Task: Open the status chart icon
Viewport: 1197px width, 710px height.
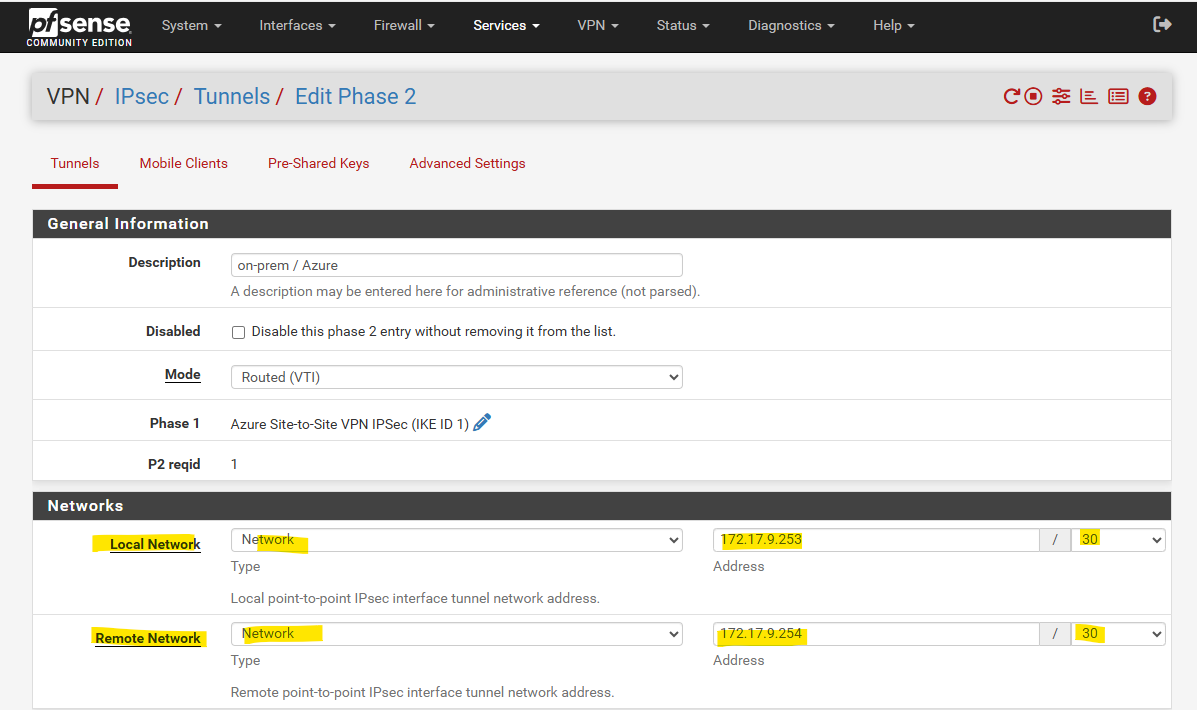Action: [1089, 96]
